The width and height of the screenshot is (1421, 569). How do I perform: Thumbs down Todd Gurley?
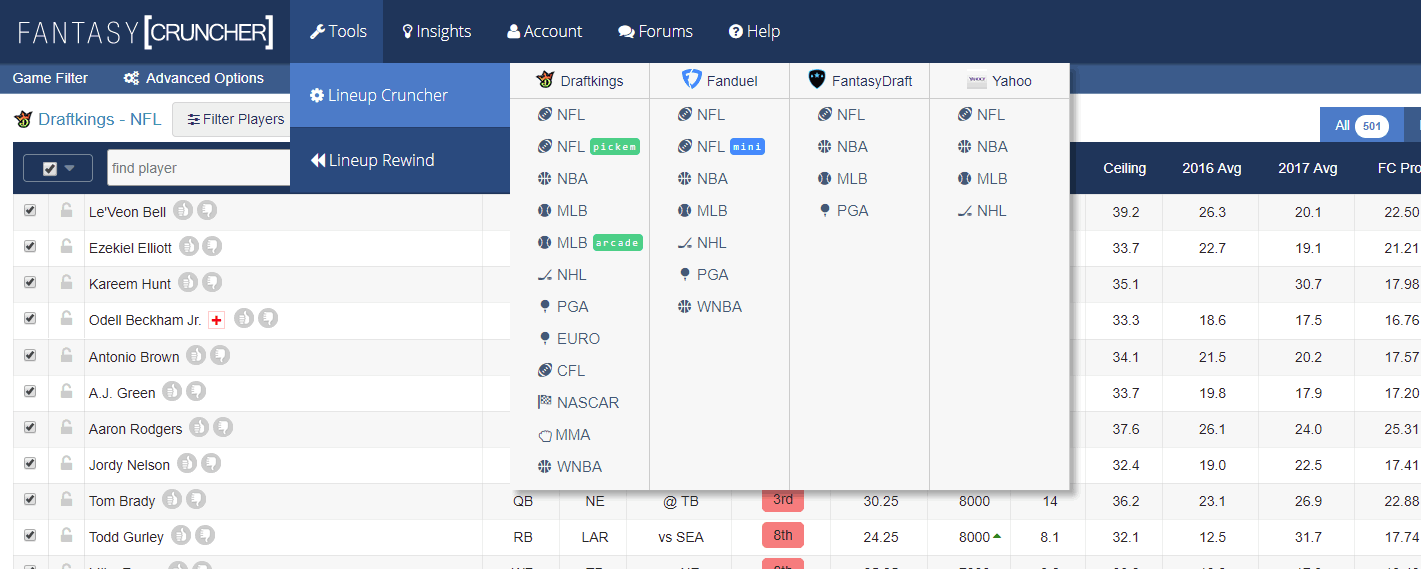205,535
